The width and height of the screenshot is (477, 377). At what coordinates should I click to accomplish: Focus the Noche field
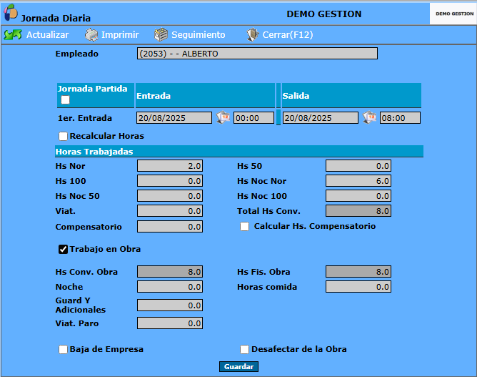coord(170,287)
